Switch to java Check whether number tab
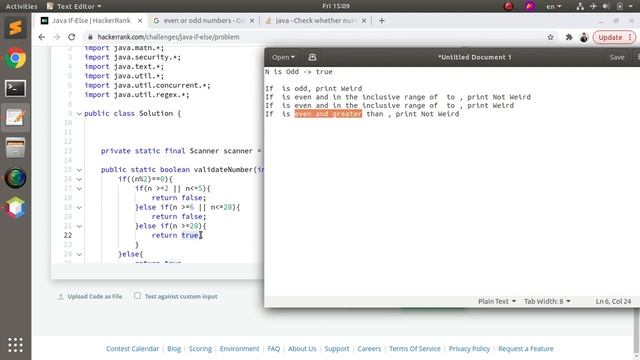Image resolution: width=640 pixels, height=360 pixels. point(315,20)
